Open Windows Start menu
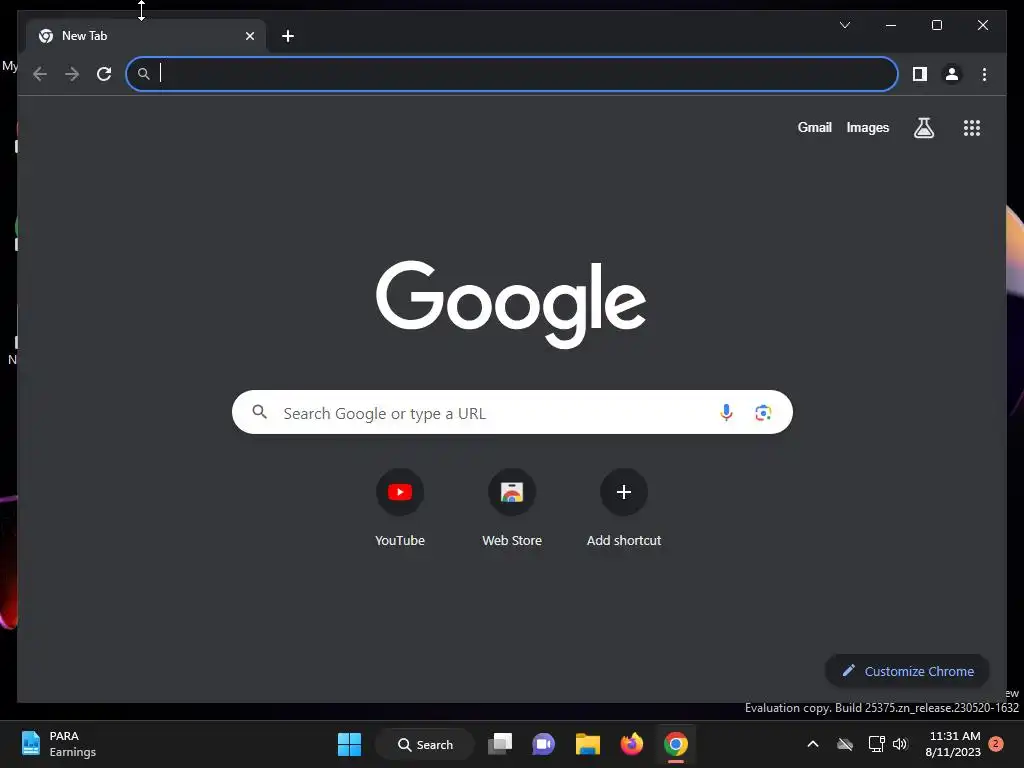 click(349, 744)
